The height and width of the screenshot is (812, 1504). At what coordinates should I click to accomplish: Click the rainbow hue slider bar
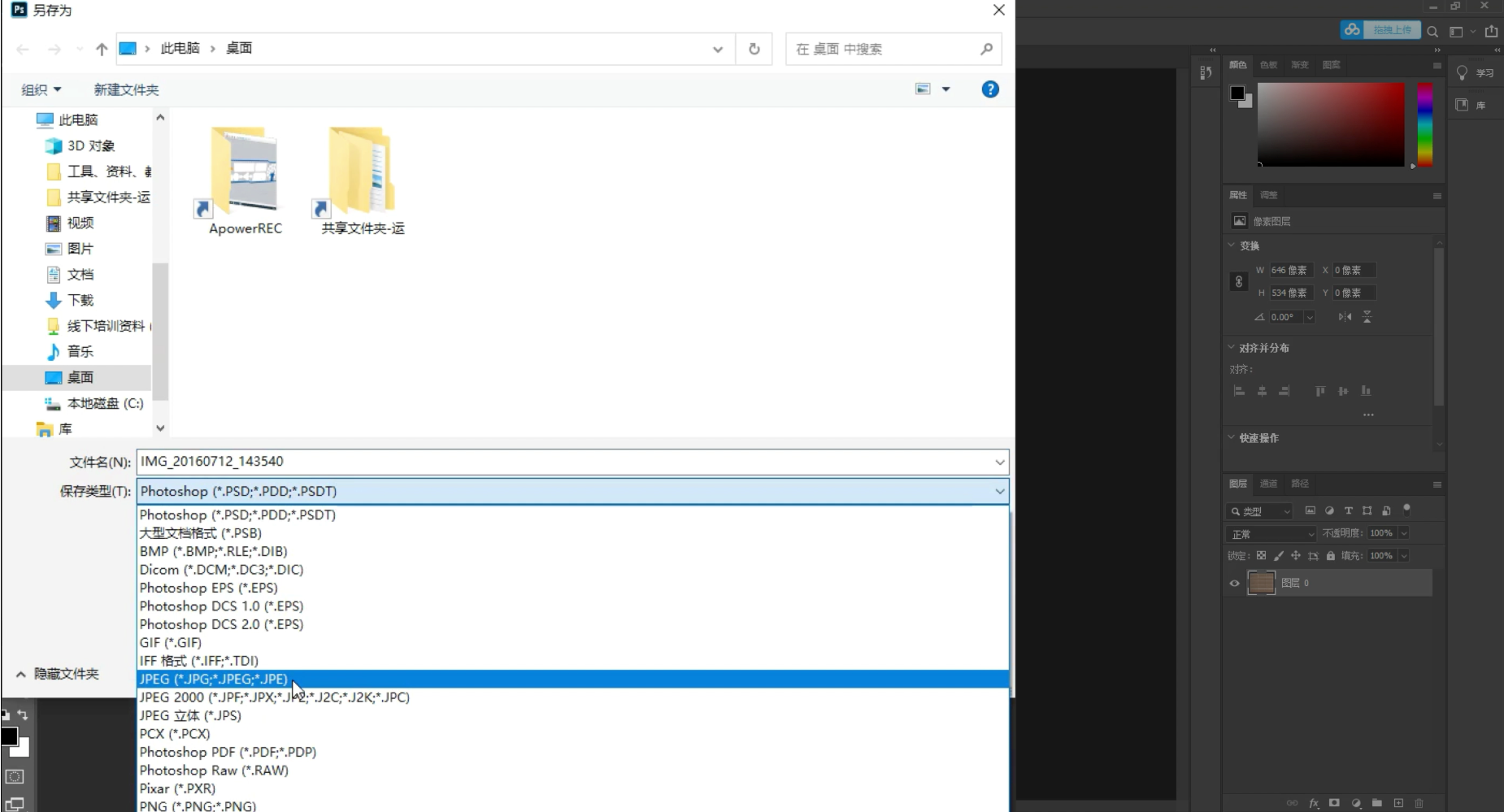(x=1424, y=124)
